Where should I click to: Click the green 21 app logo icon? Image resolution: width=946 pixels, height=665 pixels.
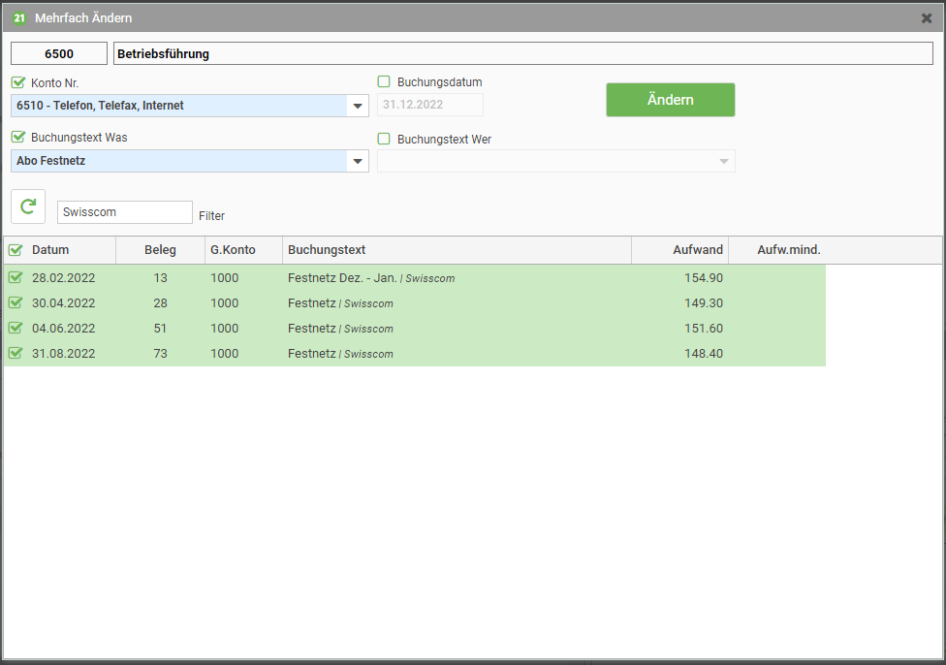[19, 18]
